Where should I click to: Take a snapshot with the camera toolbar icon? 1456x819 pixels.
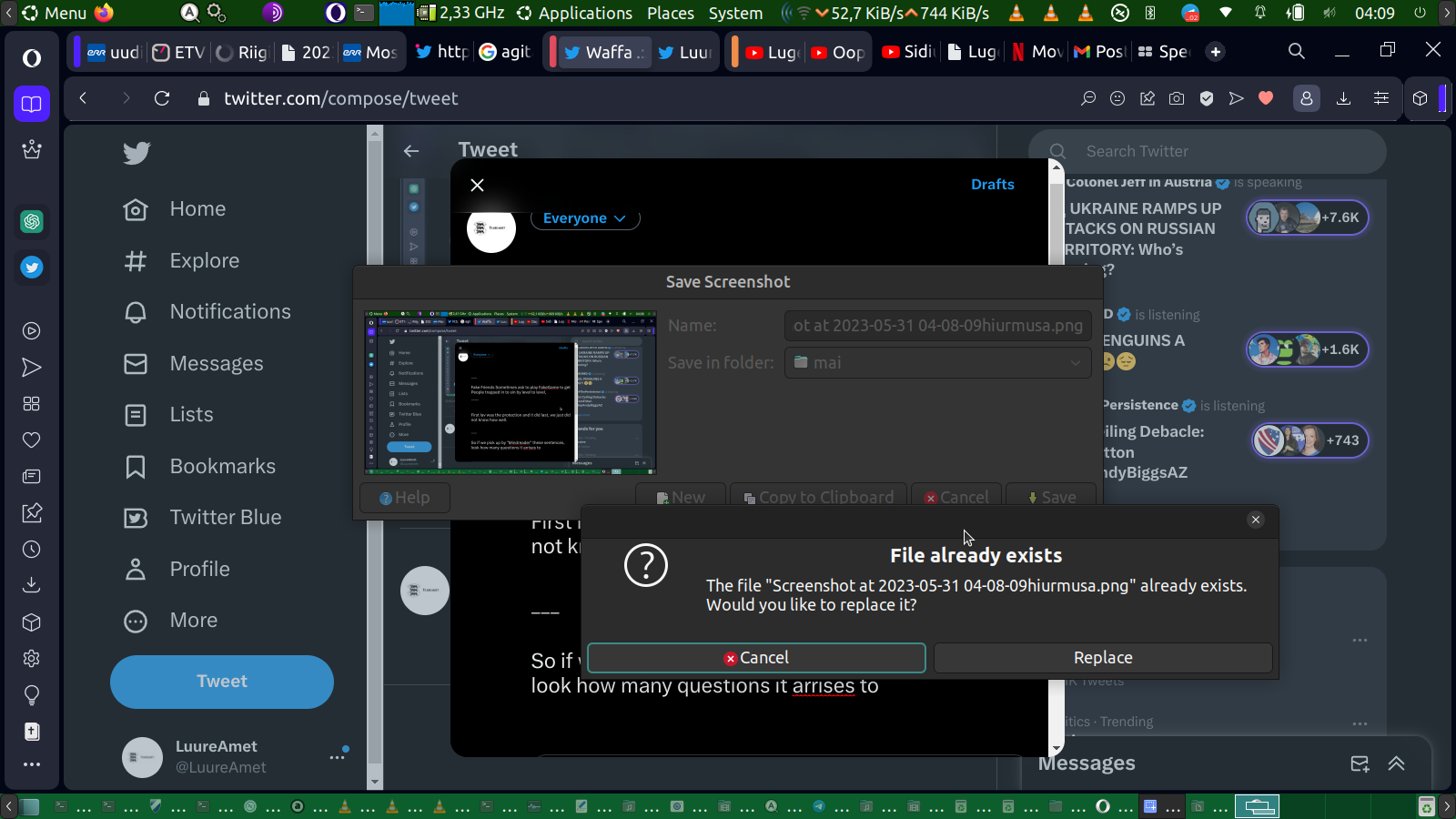[1177, 98]
